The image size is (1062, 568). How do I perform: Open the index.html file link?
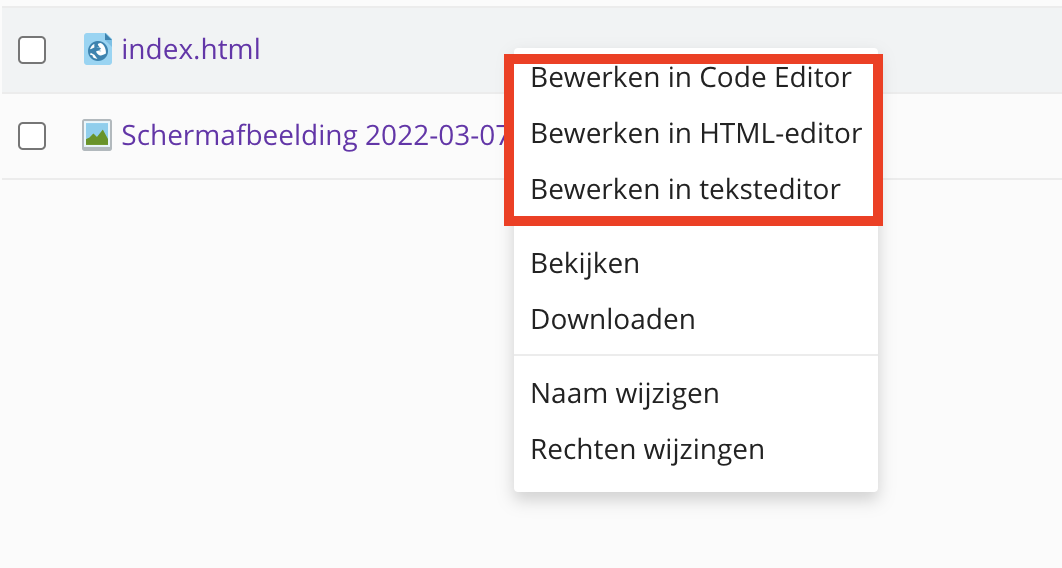point(190,49)
